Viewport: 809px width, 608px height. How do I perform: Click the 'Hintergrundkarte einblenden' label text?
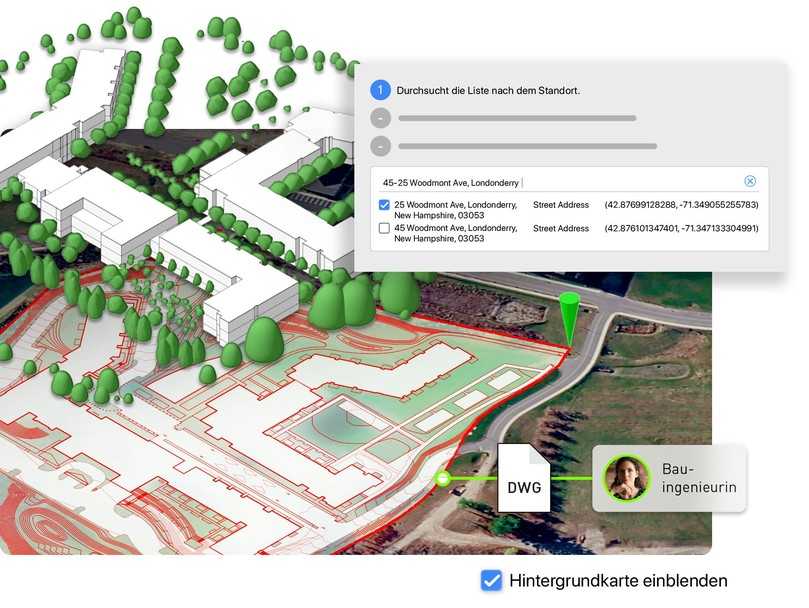coord(618,581)
